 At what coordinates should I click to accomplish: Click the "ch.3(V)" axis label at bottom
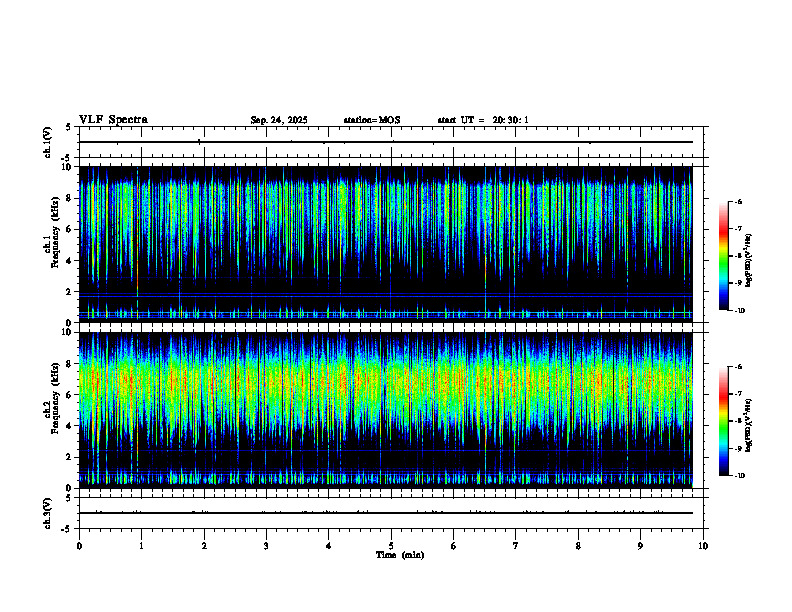pos(47,513)
